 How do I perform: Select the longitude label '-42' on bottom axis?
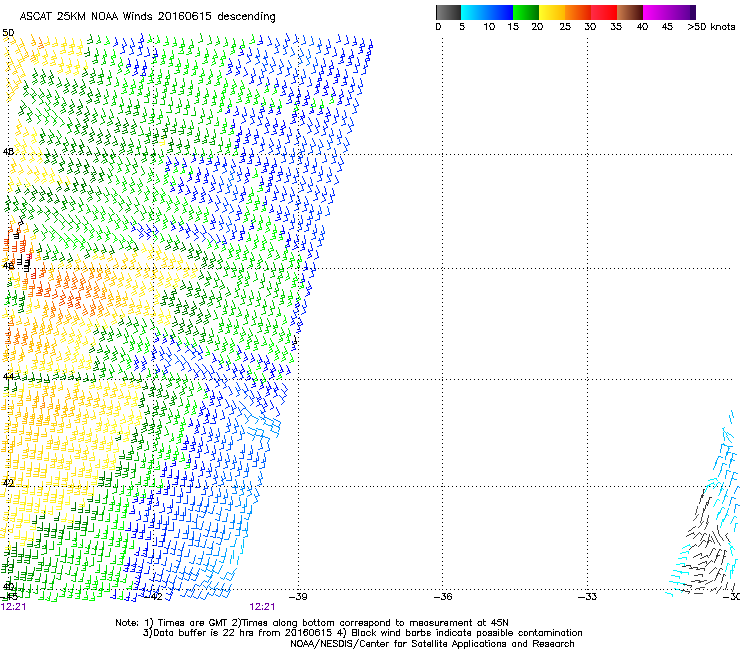[x=153, y=597]
